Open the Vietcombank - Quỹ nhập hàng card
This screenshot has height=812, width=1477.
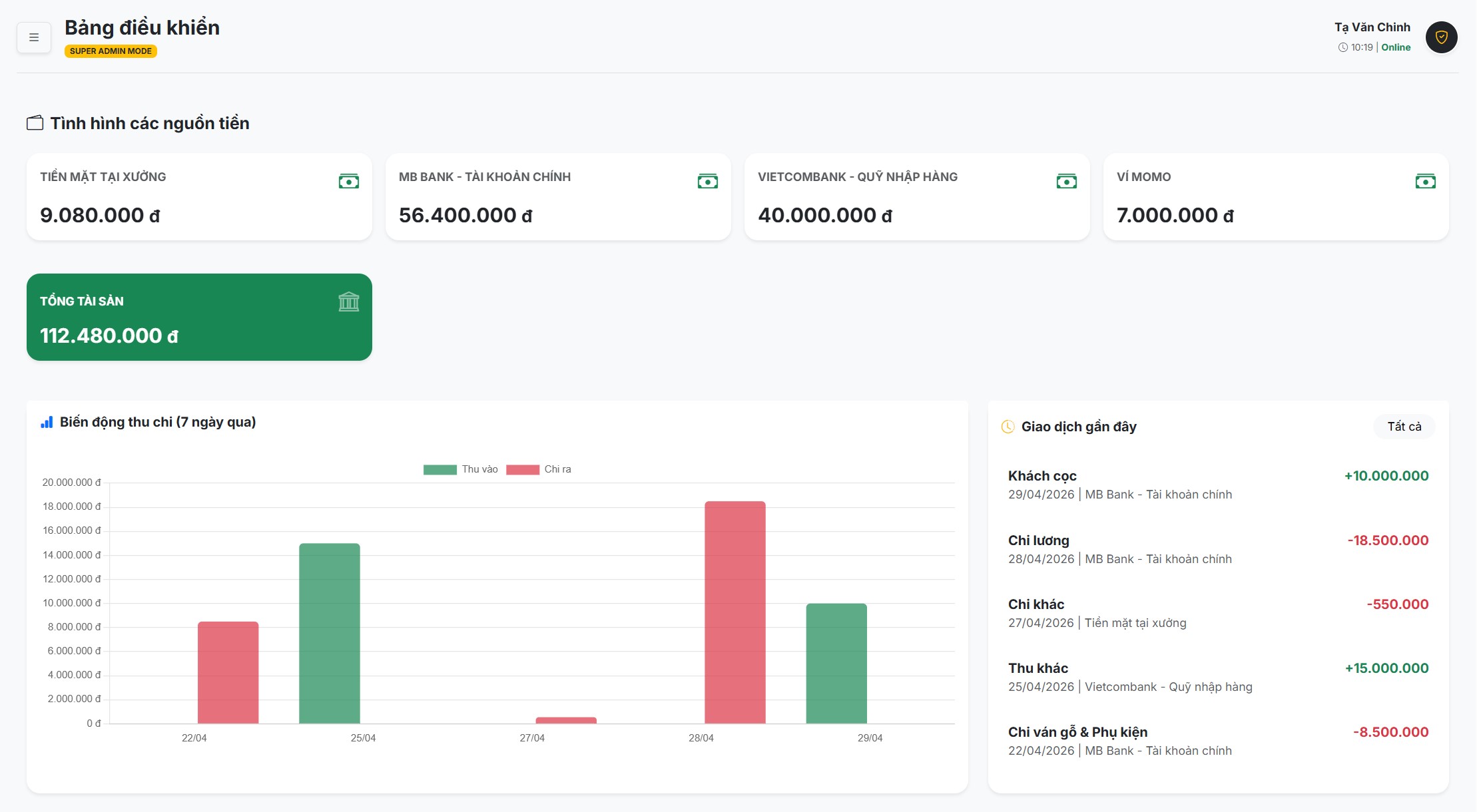click(917, 197)
